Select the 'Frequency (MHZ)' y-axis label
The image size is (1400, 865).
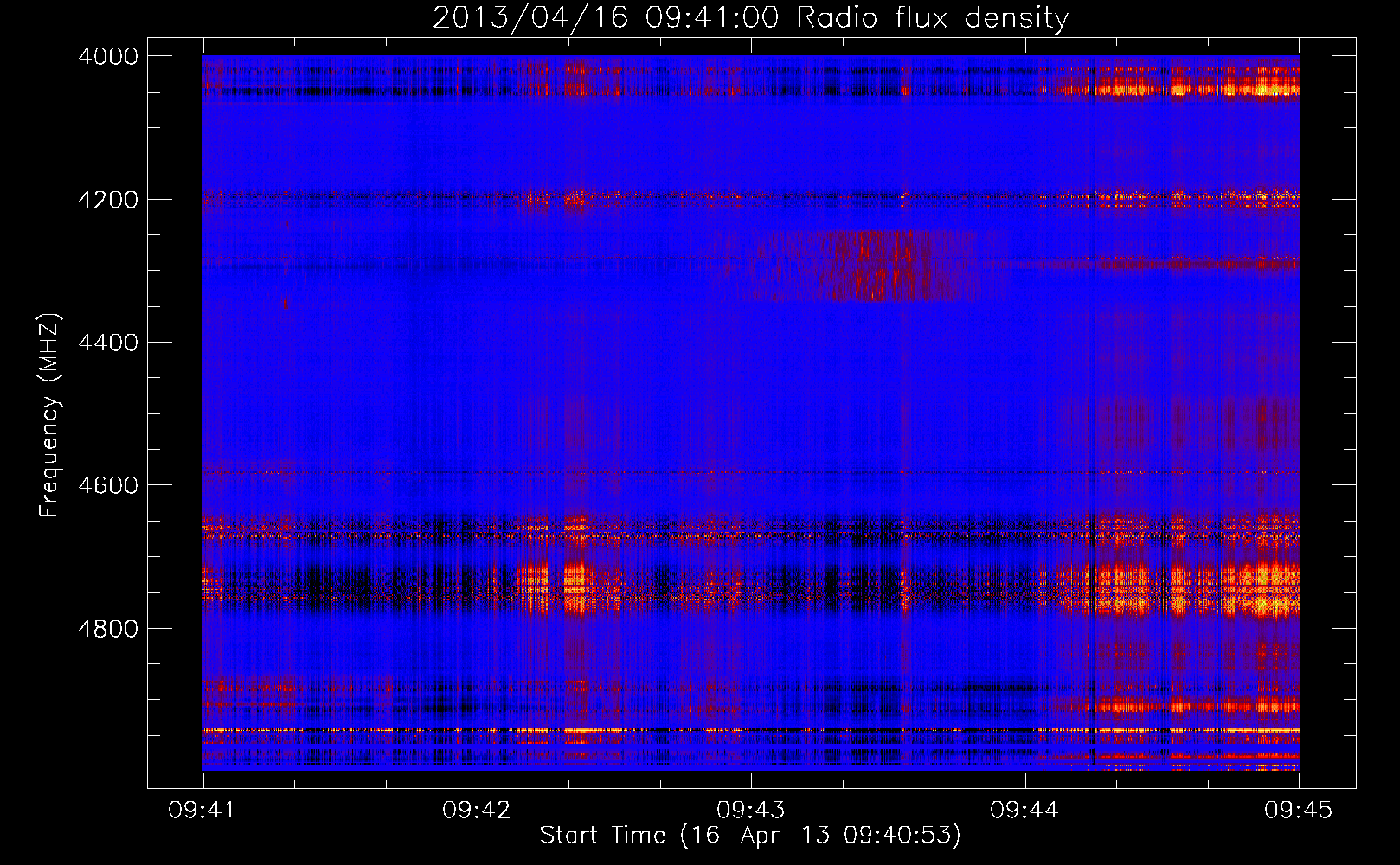pos(50,415)
